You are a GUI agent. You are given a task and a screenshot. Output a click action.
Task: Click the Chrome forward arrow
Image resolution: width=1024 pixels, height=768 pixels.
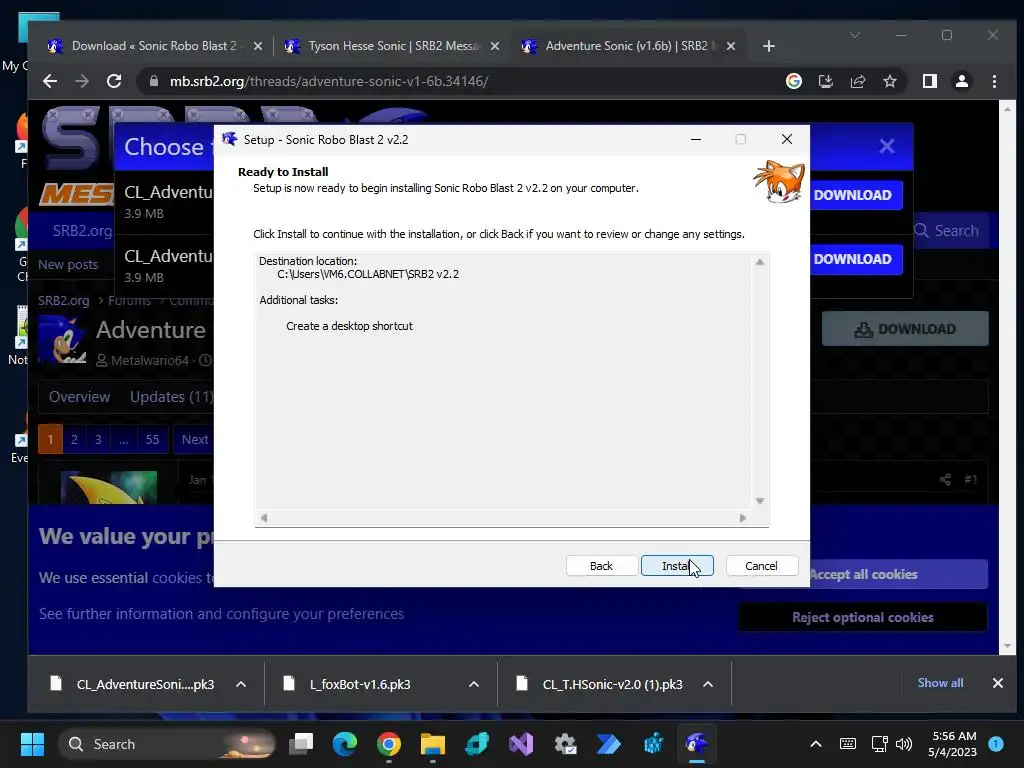coord(82,81)
